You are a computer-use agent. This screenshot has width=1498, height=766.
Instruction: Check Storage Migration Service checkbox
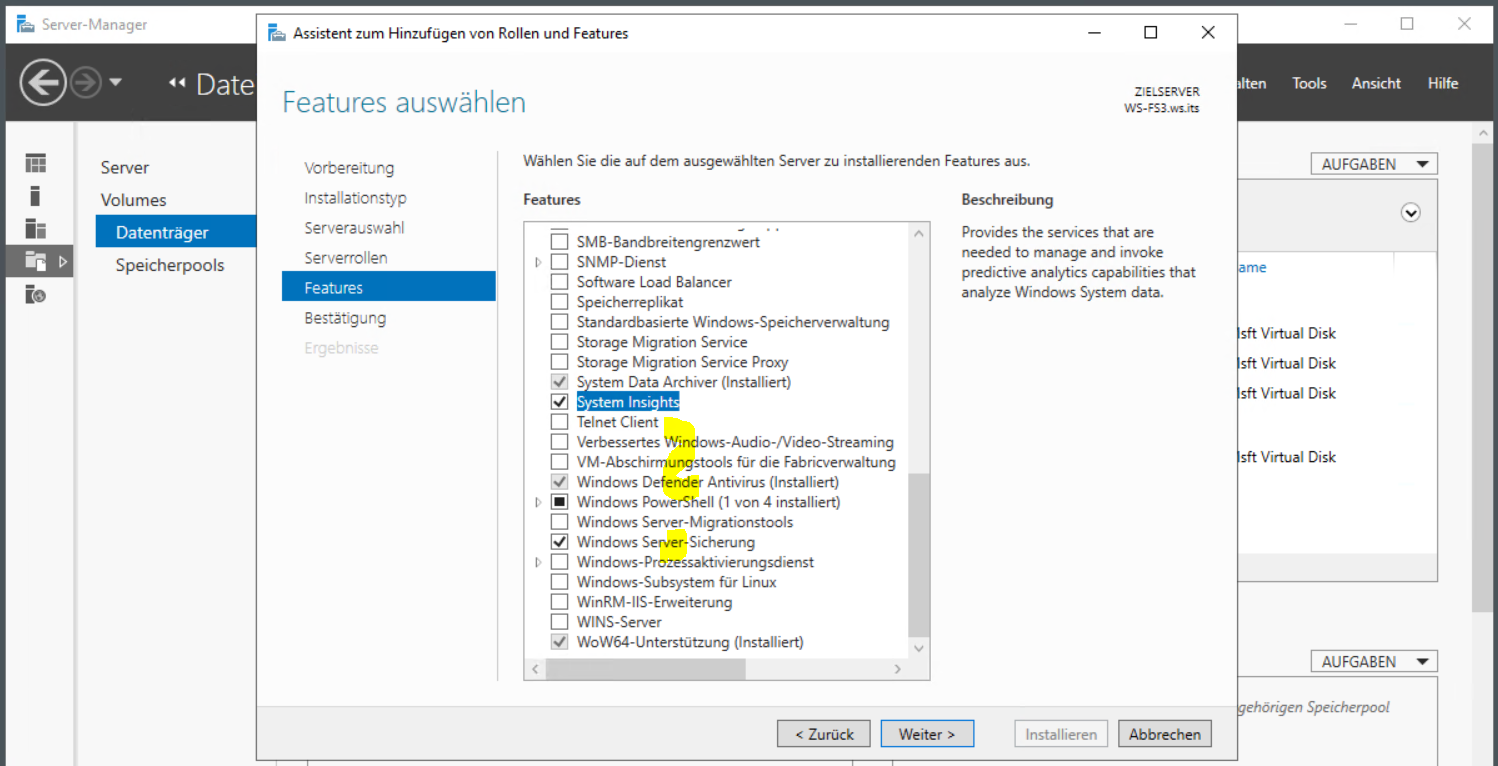click(559, 342)
